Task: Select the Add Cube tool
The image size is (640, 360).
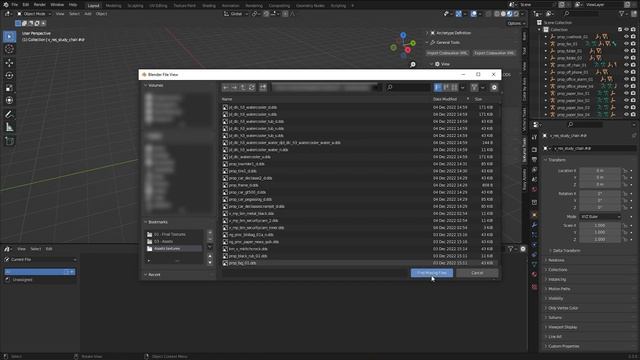Action: (x=9, y=141)
